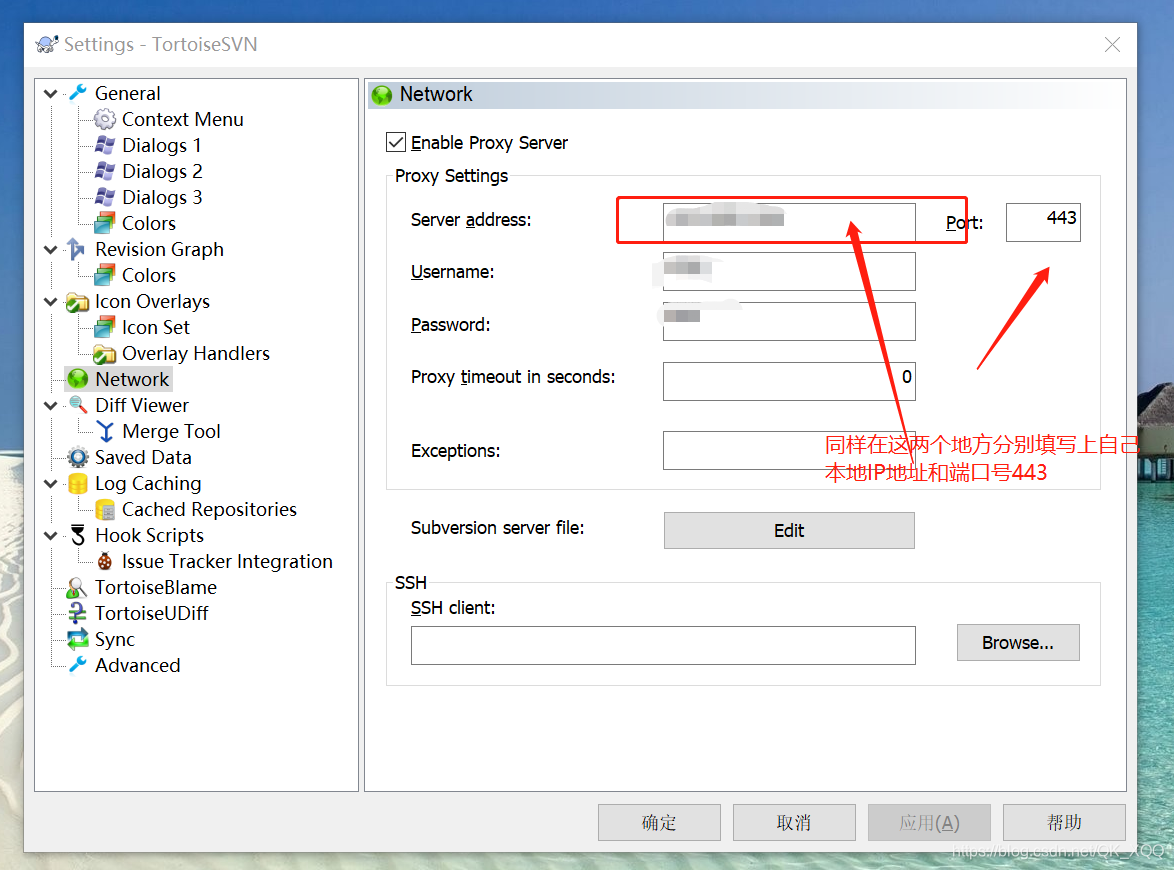The height and width of the screenshot is (870, 1174).
Task: Click the Dialogs 2 icon
Action: [x=105, y=171]
